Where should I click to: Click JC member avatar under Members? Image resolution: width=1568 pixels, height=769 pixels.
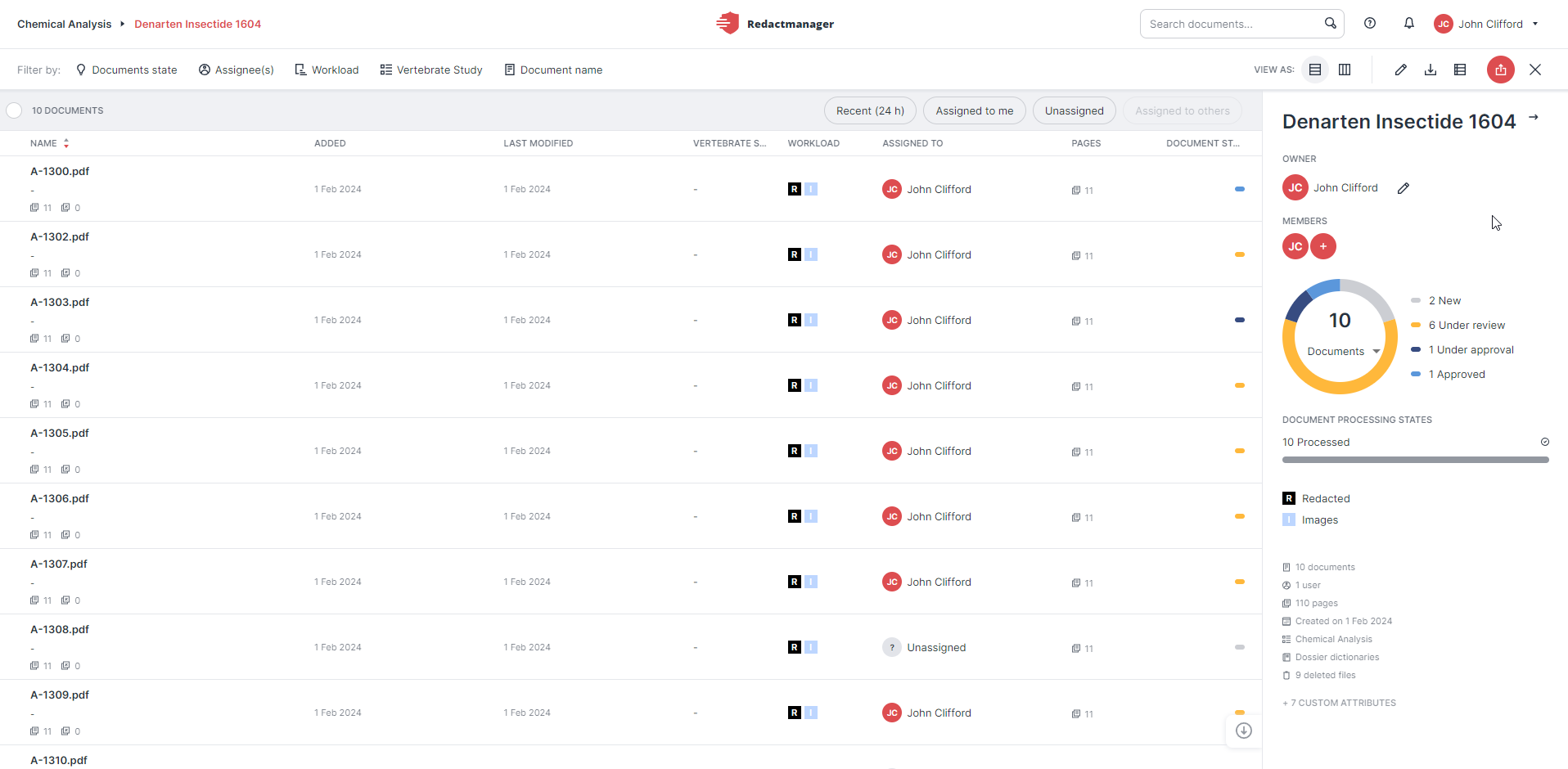(x=1295, y=246)
